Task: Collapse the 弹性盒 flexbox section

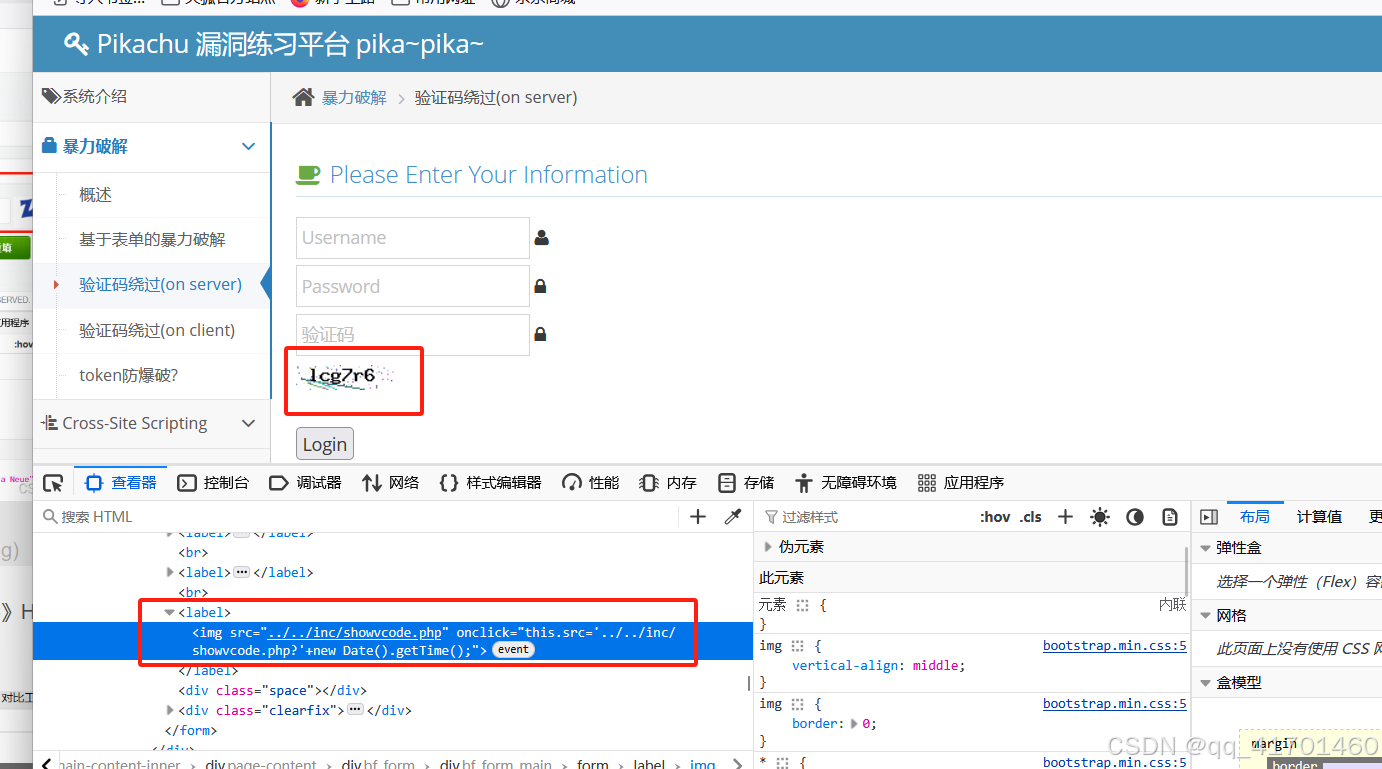Action: tap(1206, 548)
